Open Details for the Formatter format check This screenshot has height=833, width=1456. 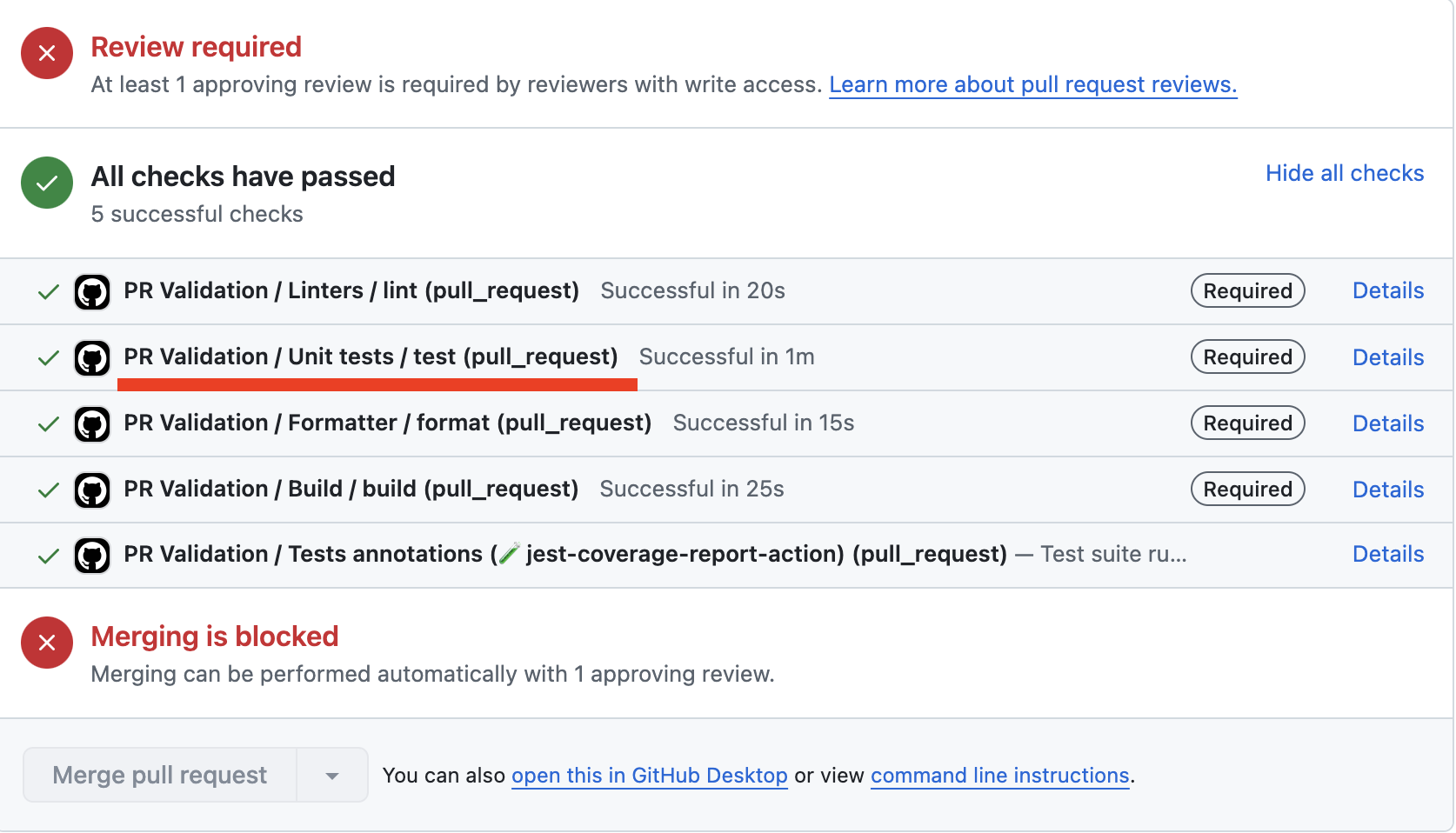tap(1388, 423)
